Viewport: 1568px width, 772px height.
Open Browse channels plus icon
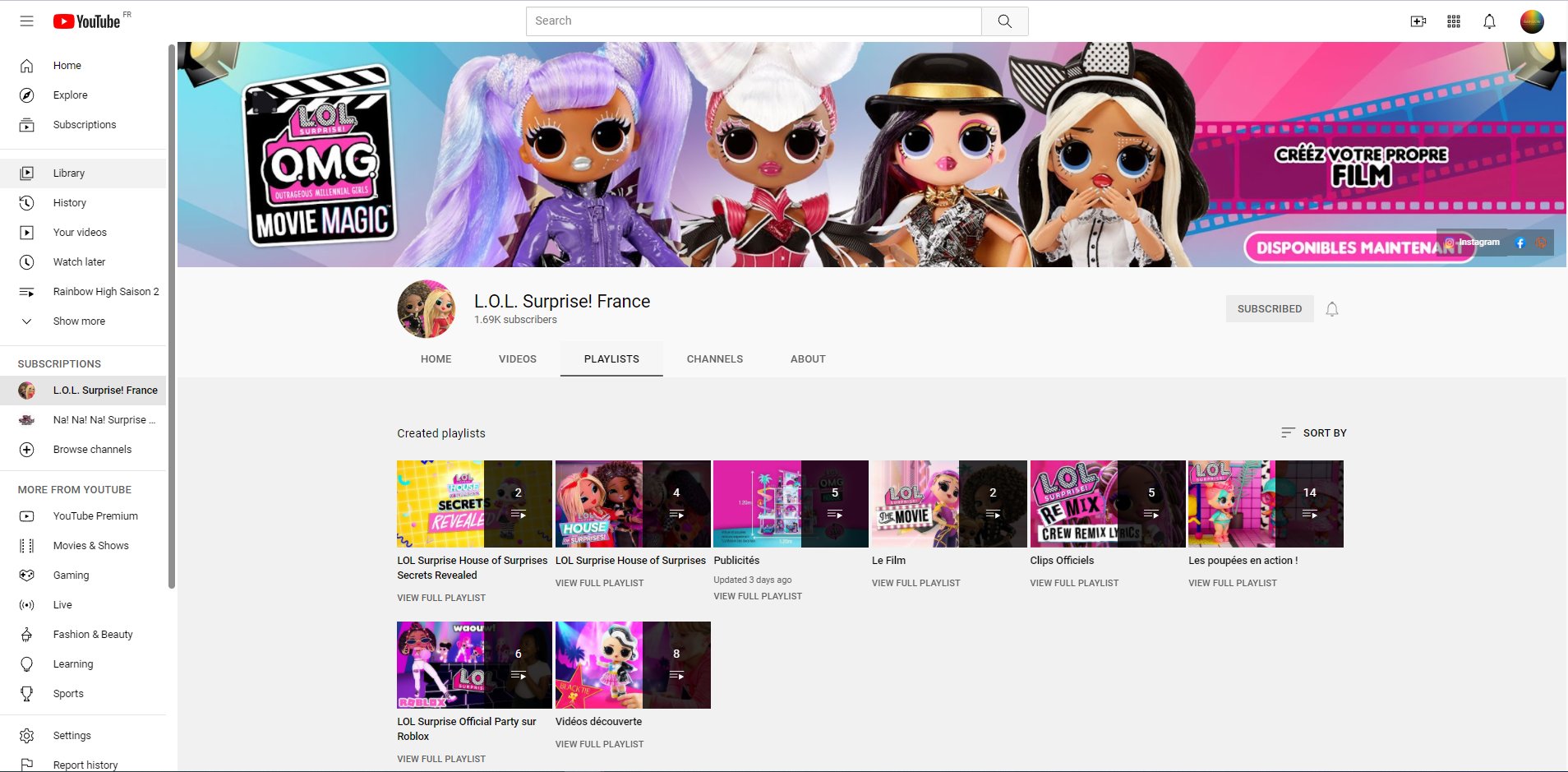[x=26, y=450]
